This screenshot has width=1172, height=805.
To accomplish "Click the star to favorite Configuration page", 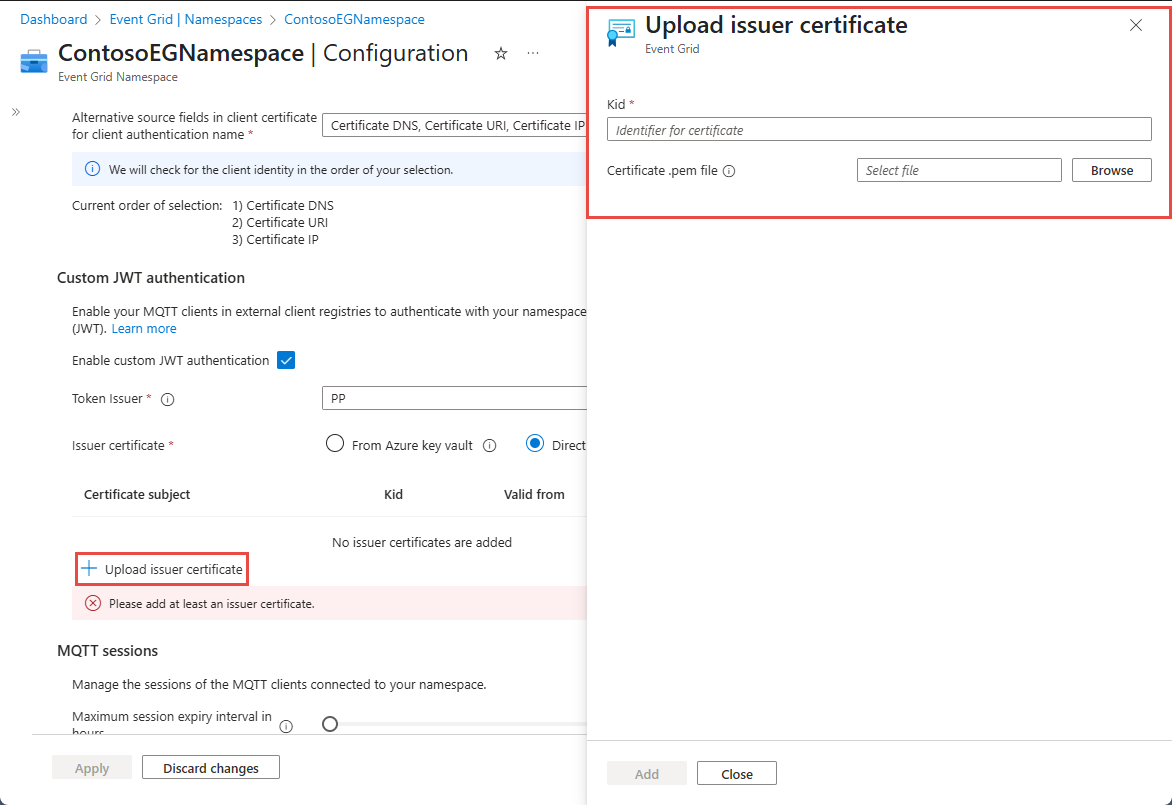I will pos(500,54).
